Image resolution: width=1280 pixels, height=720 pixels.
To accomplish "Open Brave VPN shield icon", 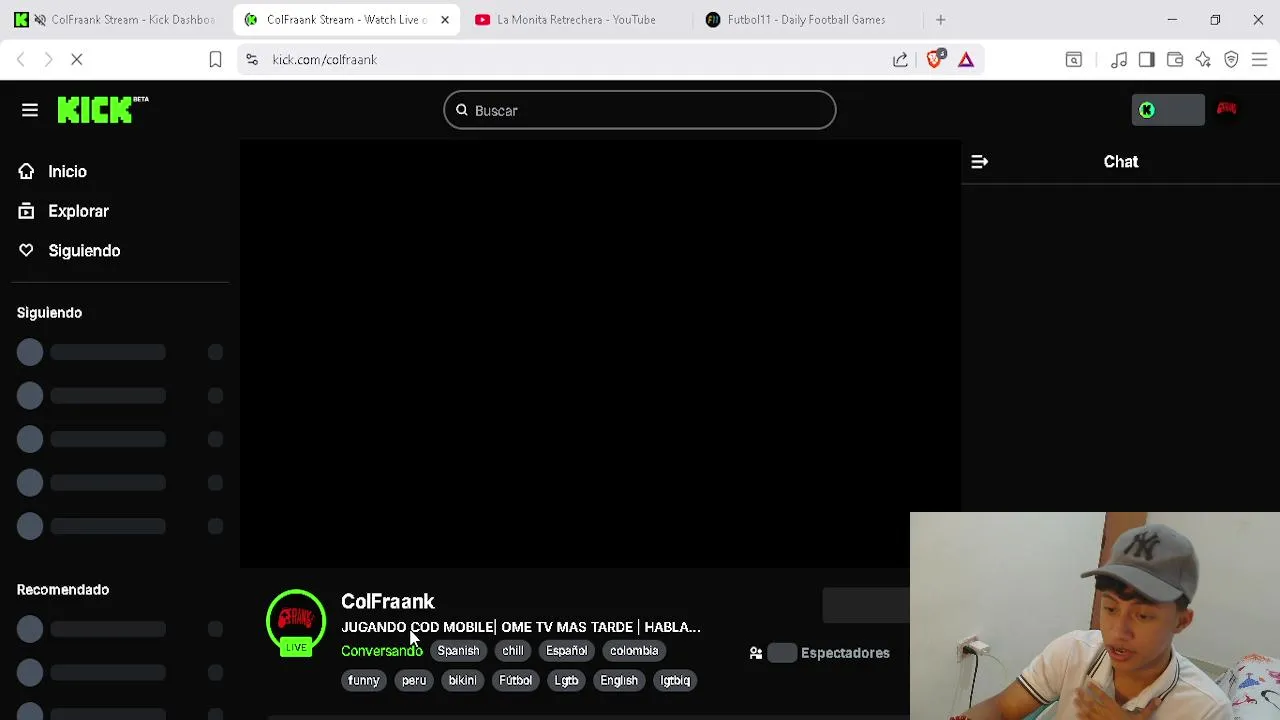I will click(x=1231, y=60).
